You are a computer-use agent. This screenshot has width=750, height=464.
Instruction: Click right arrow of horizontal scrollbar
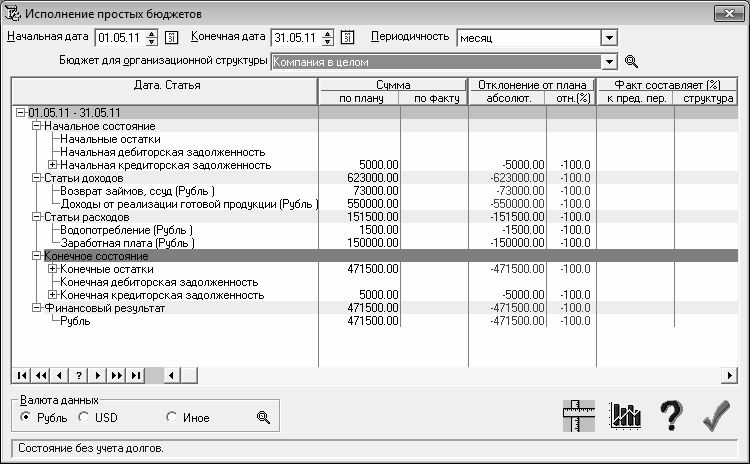730,375
